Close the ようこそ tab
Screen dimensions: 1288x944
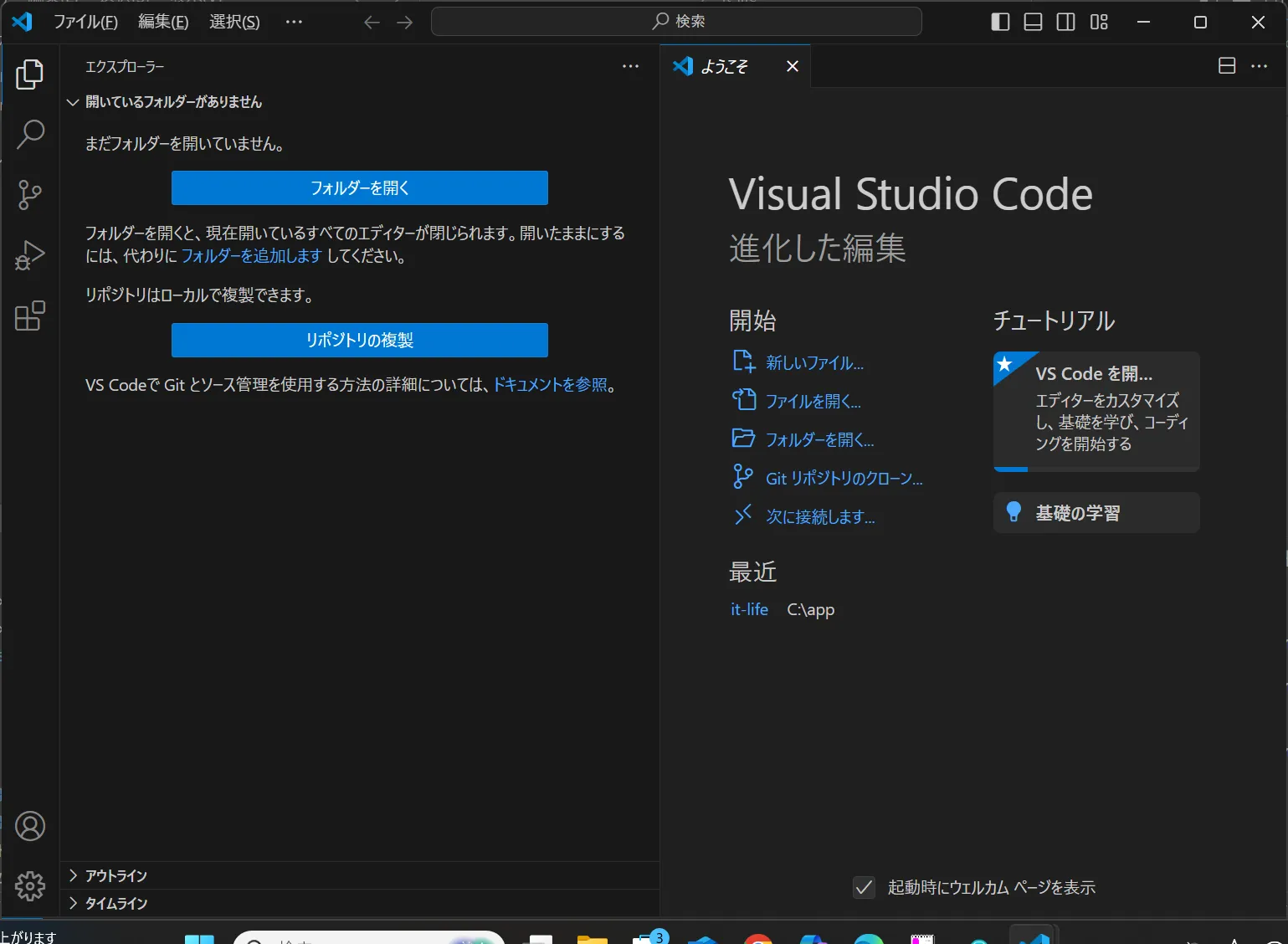point(793,66)
